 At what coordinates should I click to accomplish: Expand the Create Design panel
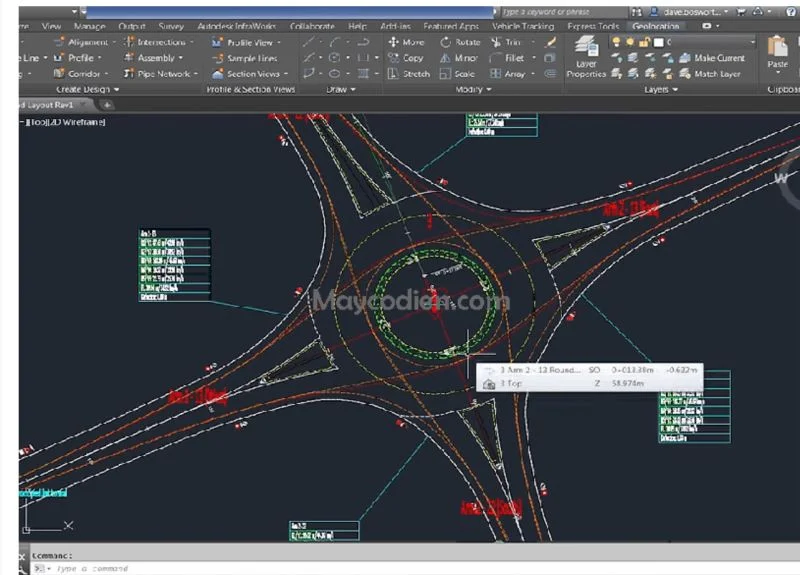tap(87, 89)
